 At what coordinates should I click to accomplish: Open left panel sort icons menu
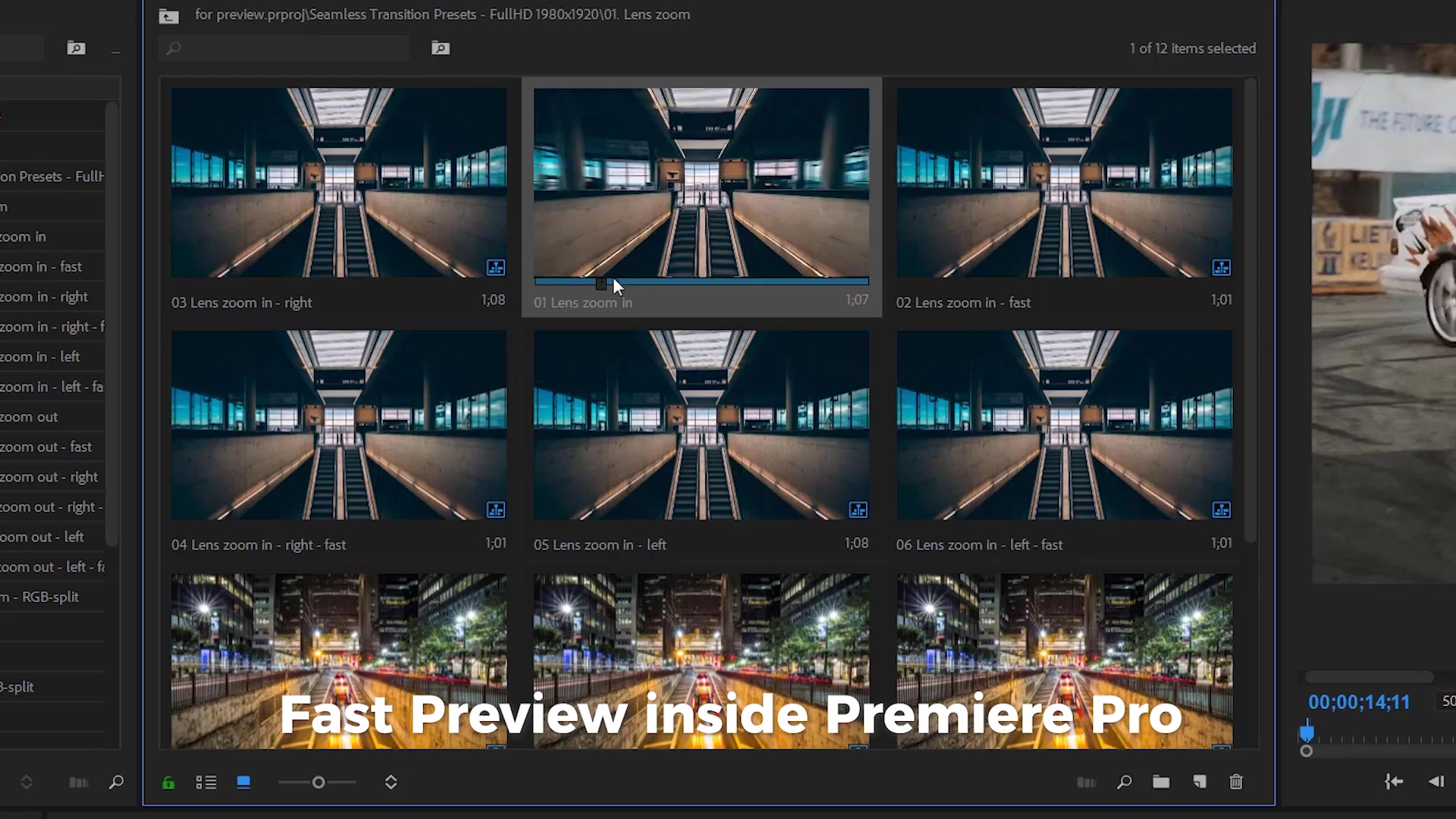[27, 783]
